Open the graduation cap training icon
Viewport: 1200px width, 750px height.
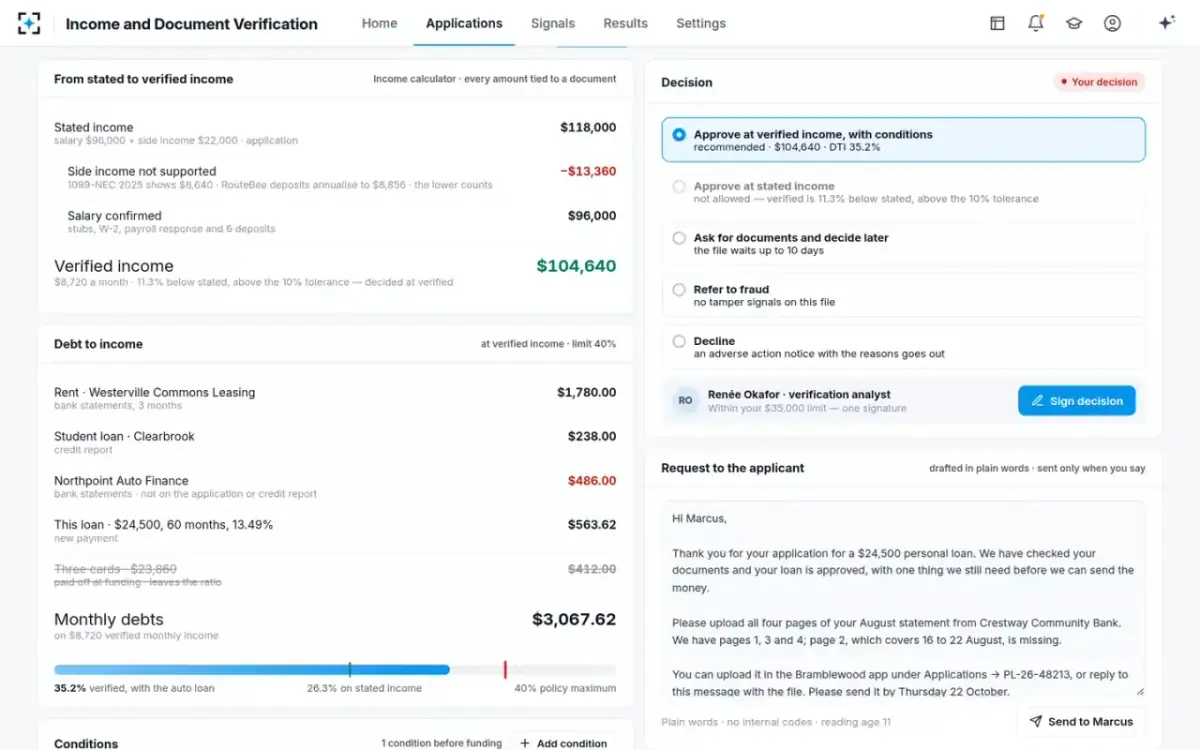click(x=1074, y=23)
